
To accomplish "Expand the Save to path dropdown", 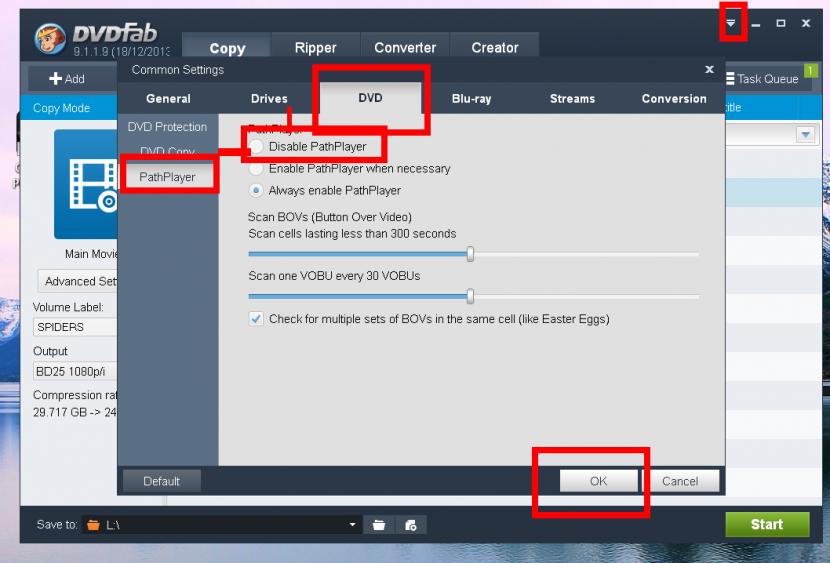I will [x=353, y=524].
